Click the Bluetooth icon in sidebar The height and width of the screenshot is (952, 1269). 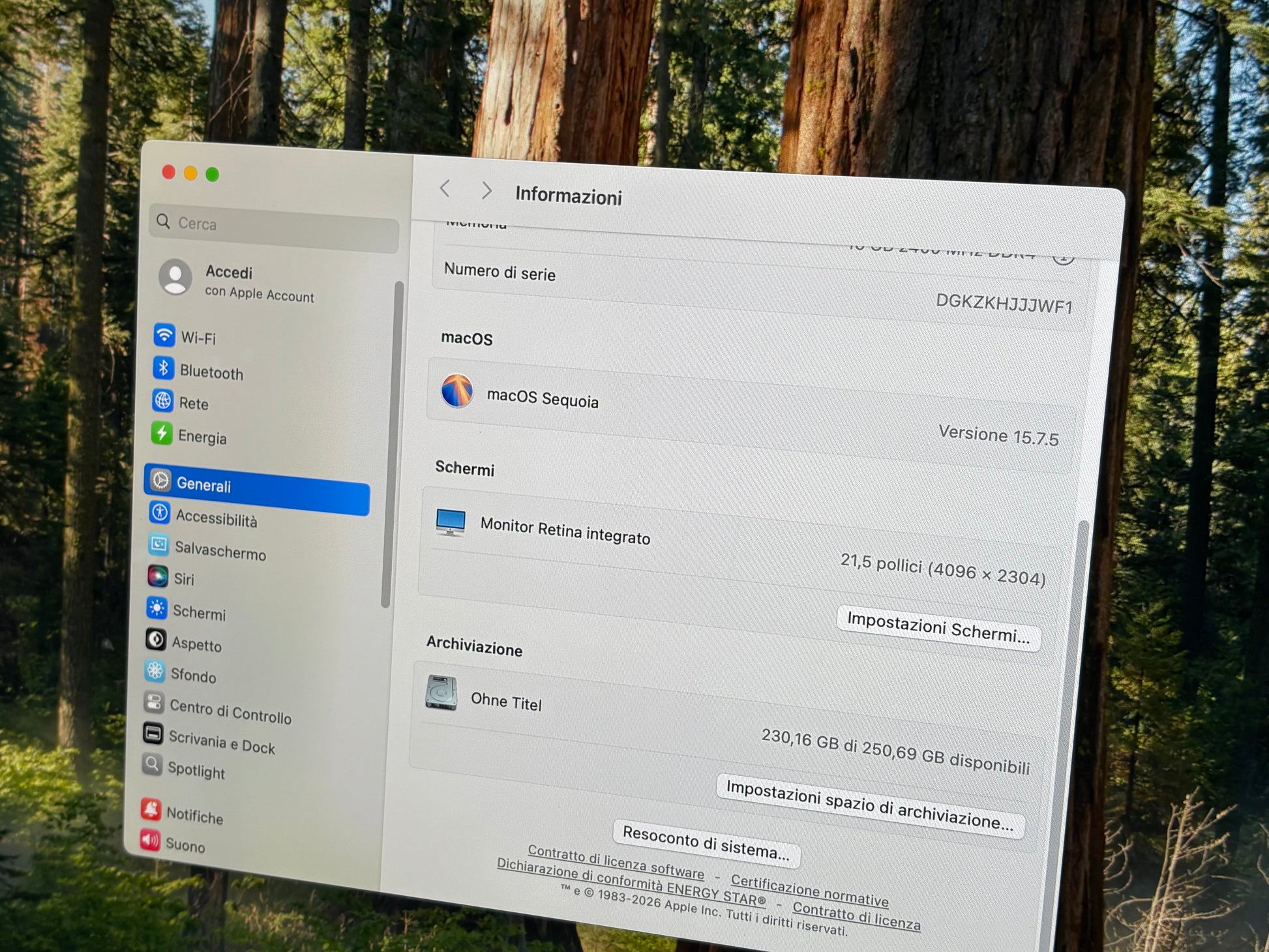click(163, 368)
